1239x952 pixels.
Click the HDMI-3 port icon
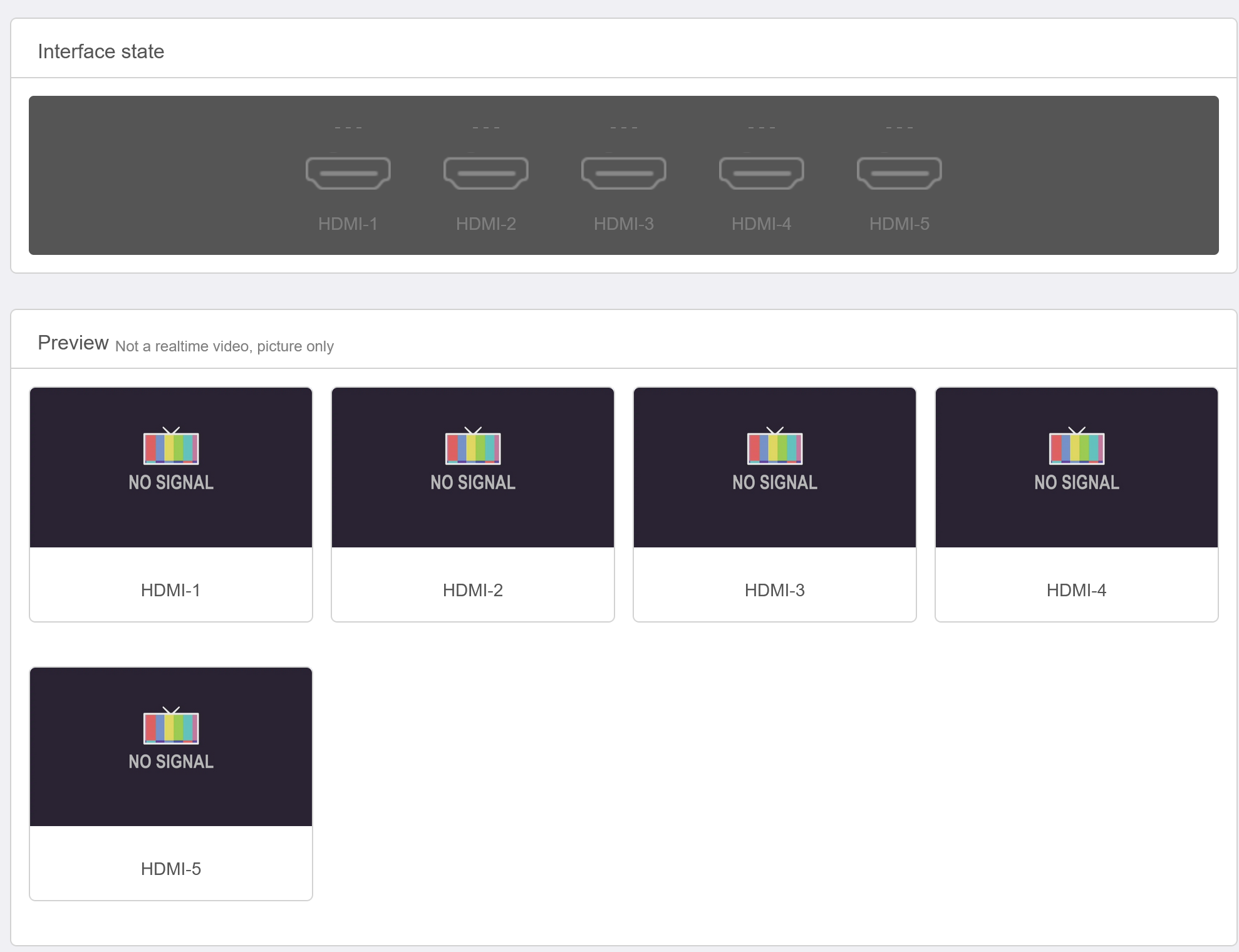point(623,173)
